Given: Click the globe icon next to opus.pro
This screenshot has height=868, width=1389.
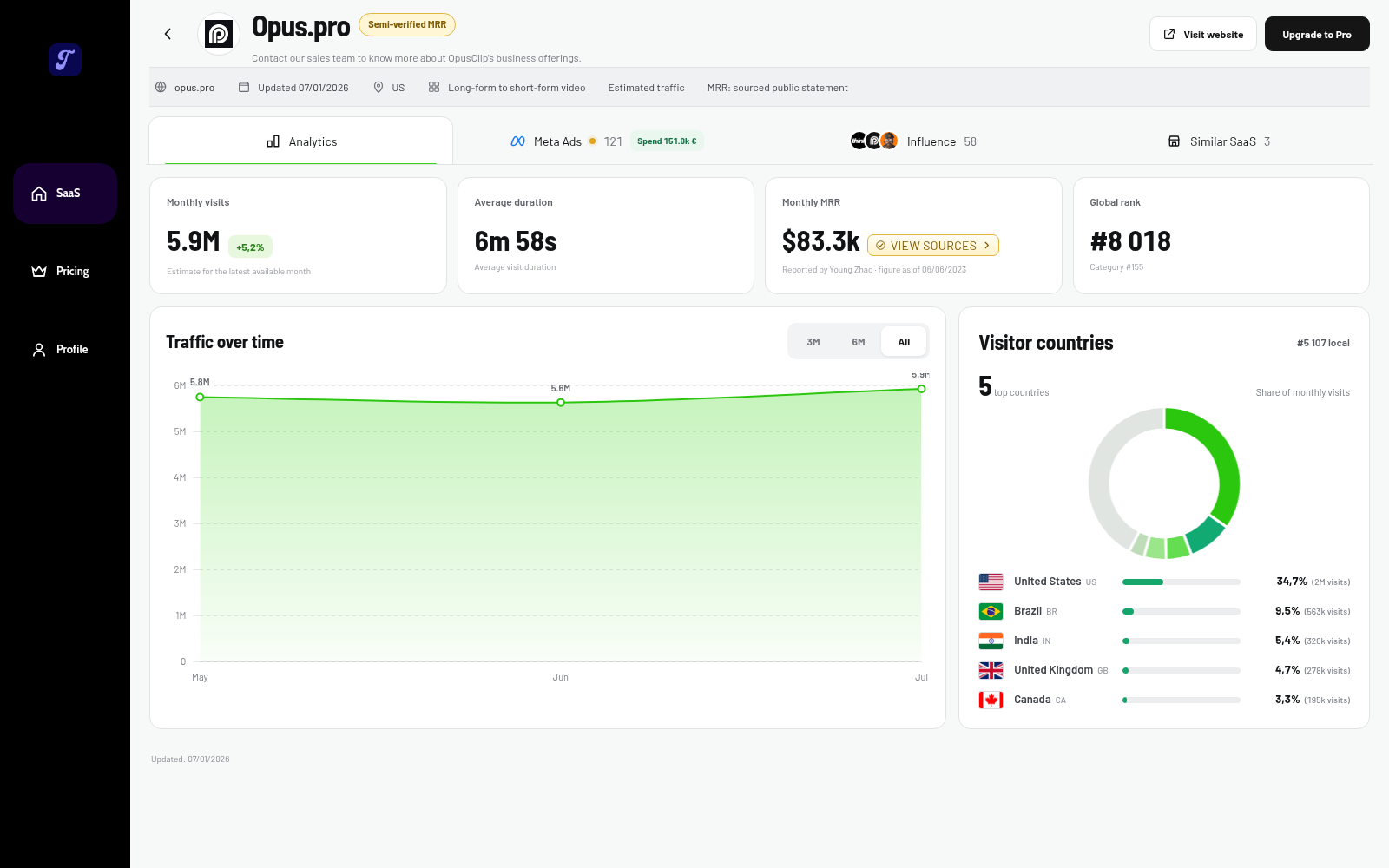Looking at the screenshot, I should tap(161, 87).
